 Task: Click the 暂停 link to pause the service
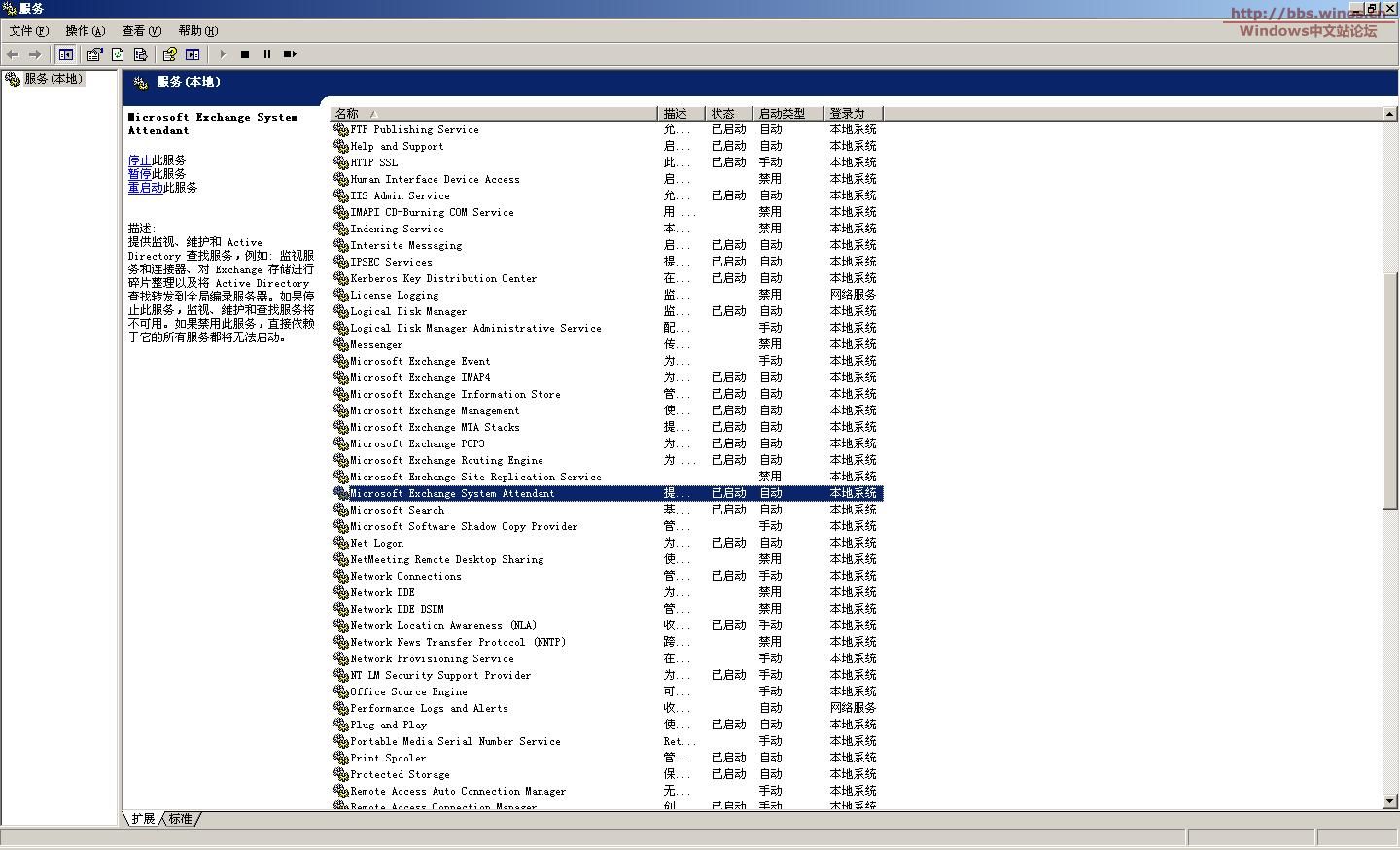point(140,174)
